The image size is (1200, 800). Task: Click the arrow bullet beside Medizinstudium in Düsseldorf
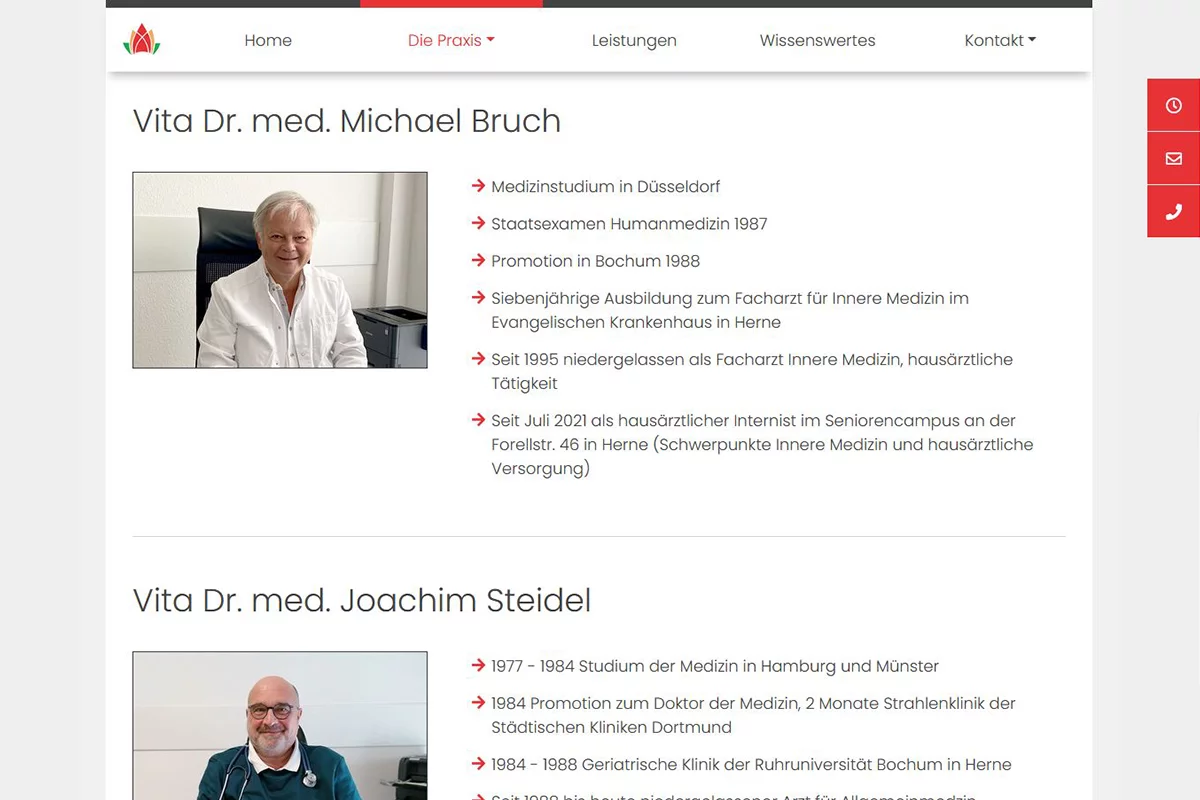click(x=478, y=186)
